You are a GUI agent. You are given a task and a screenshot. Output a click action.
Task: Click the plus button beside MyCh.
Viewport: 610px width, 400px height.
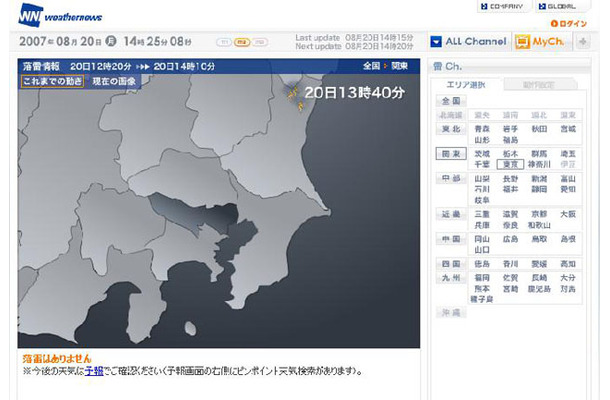(x=583, y=42)
